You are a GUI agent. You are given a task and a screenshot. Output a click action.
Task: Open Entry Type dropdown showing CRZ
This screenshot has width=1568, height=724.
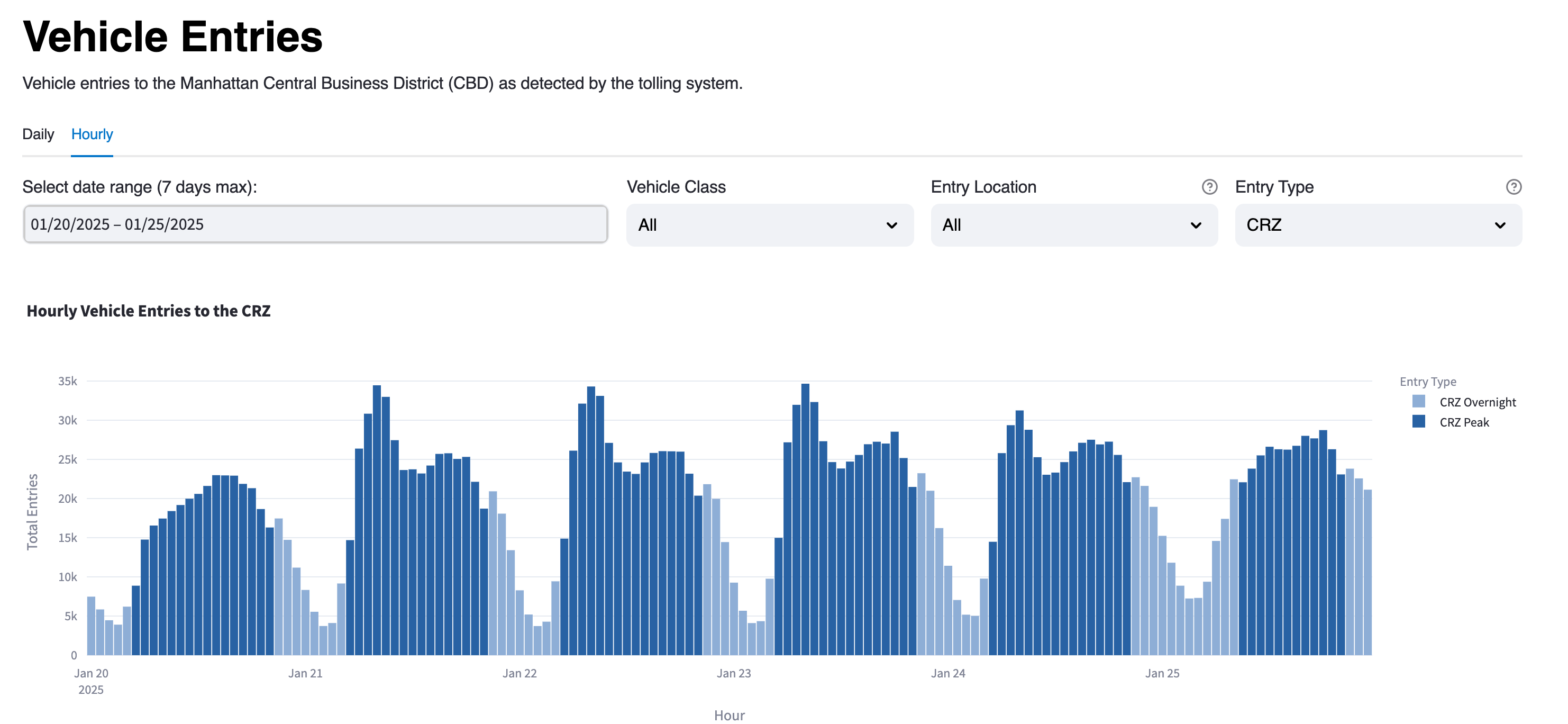click(x=1378, y=225)
